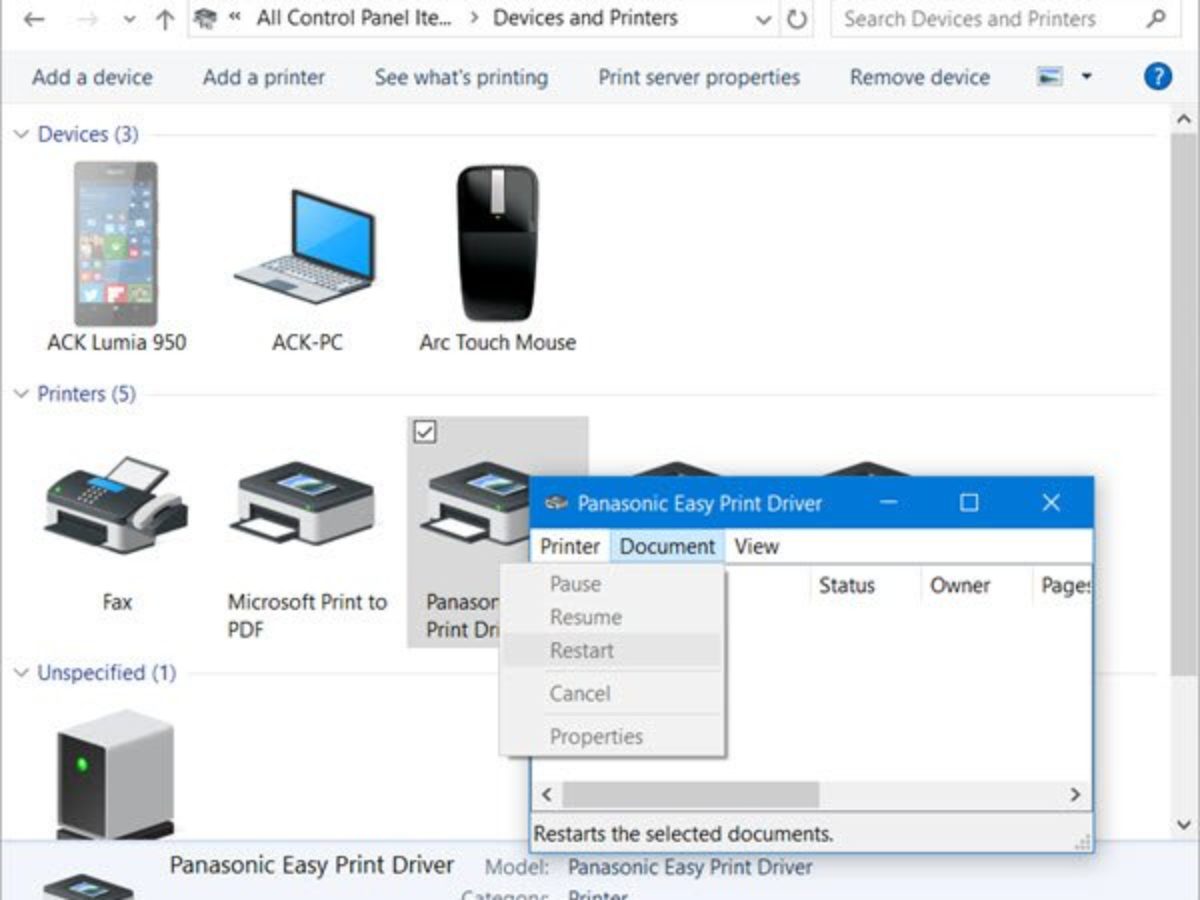The height and width of the screenshot is (900, 1200).
Task: Click All Control Panel Items breadcrumb
Action: pyautogui.click(x=354, y=18)
